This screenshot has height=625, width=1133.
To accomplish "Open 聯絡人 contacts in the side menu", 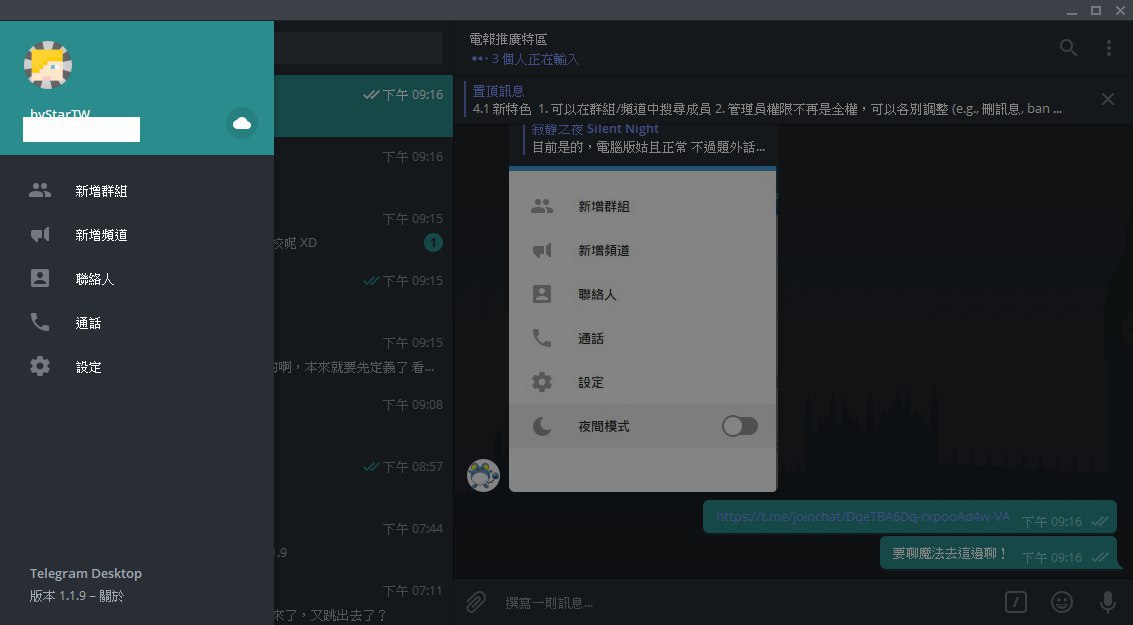I will [x=94, y=279].
